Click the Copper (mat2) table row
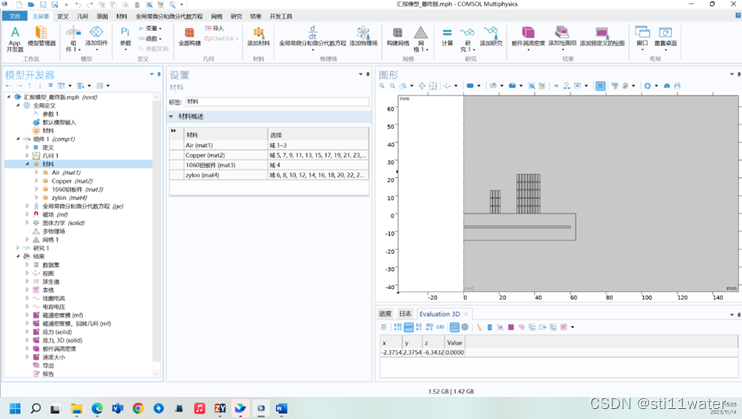Image resolution: width=742 pixels, height=419 pixels. point(269,155)
